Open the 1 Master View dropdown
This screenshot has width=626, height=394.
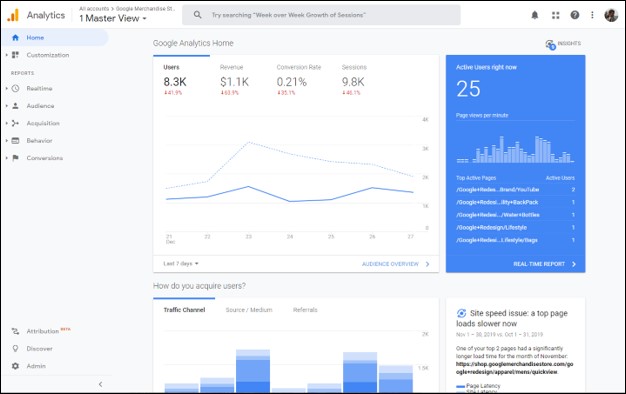(113, 18)
